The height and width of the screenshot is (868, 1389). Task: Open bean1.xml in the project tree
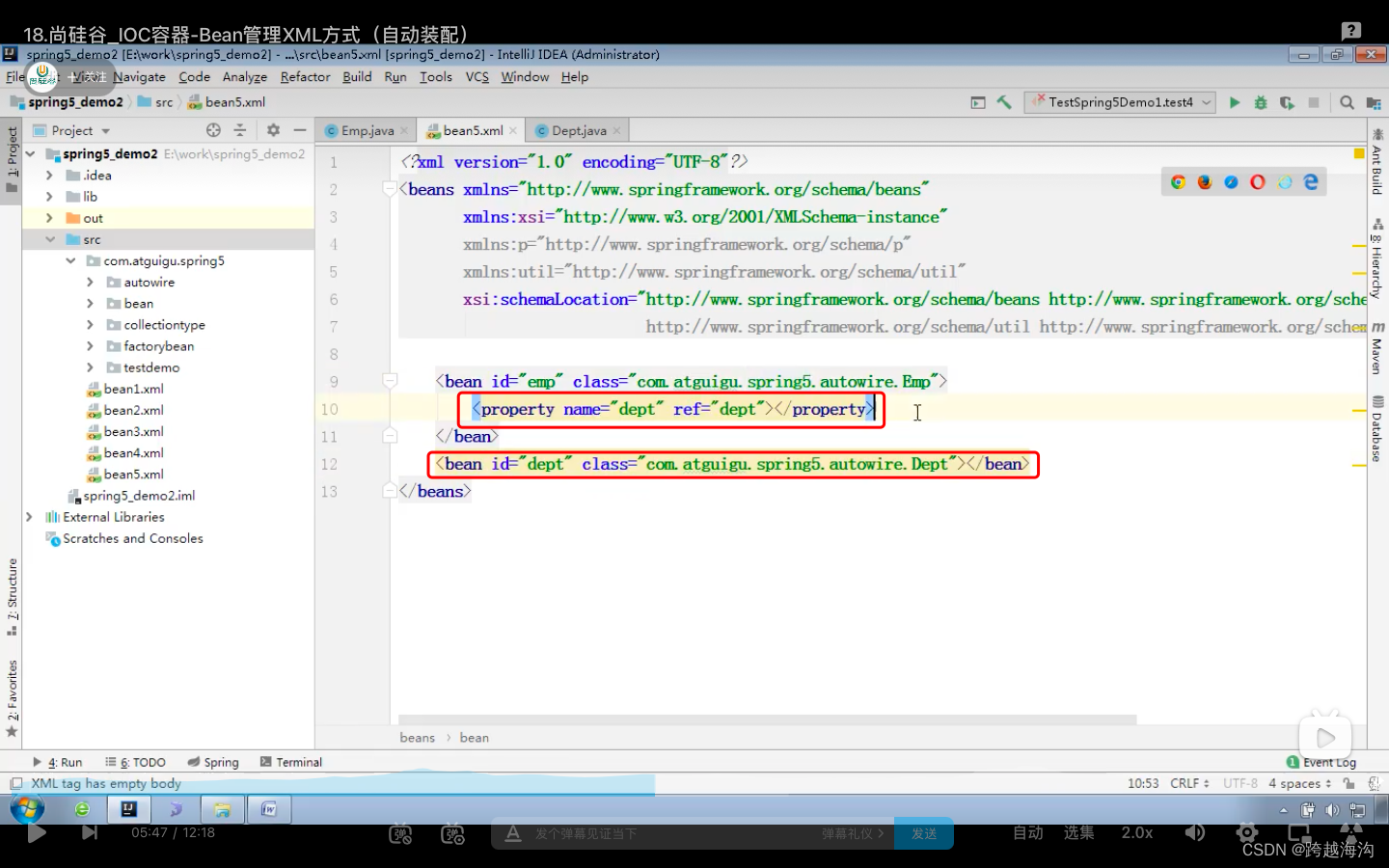(x=133, y=389)
